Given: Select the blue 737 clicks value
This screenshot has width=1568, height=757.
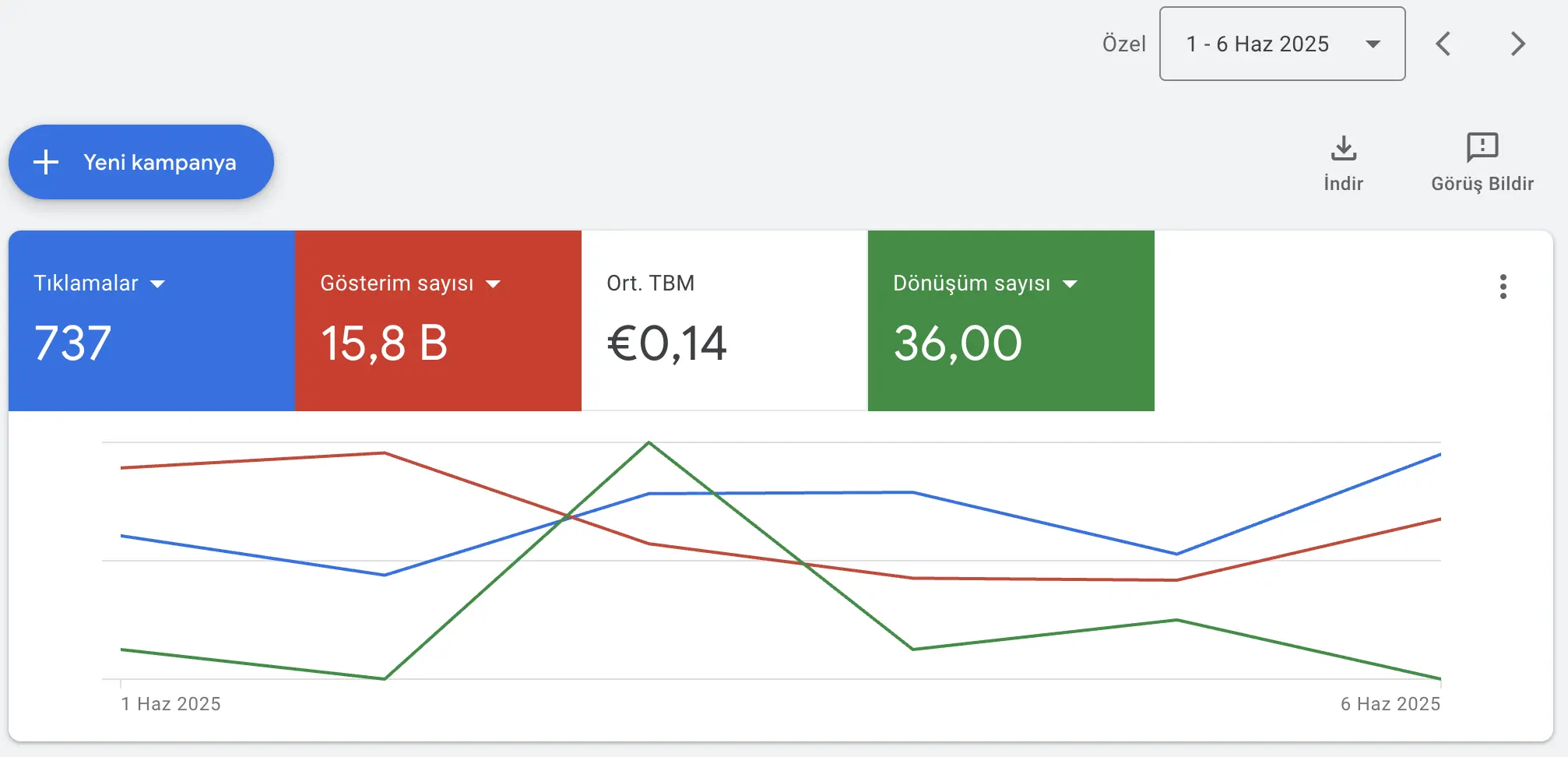Looking at the screenshot, I should click(73, 343).
